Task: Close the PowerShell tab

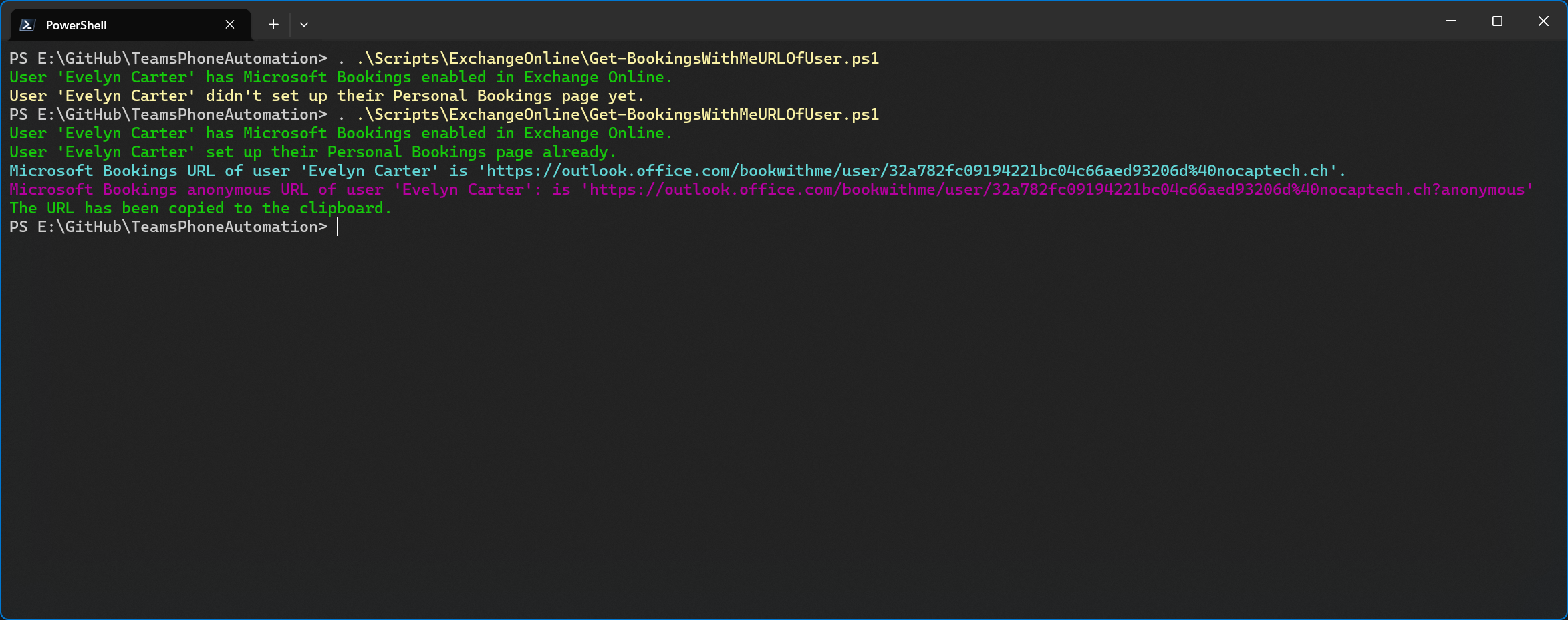Action: click(230, 25)
